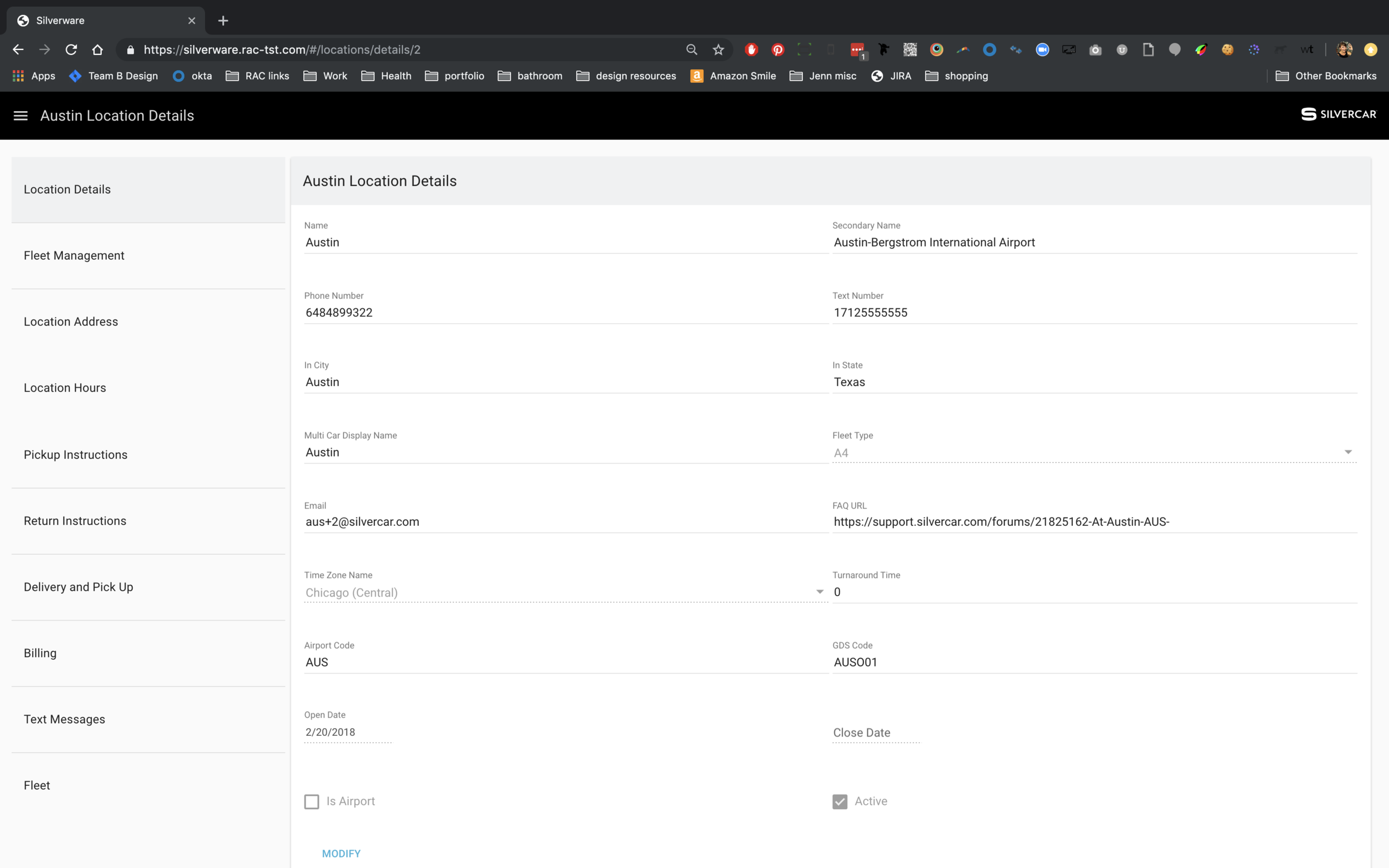Select Return Instructions in the sidebar
Screen dimensions: 1389x868
click(148, 521)
